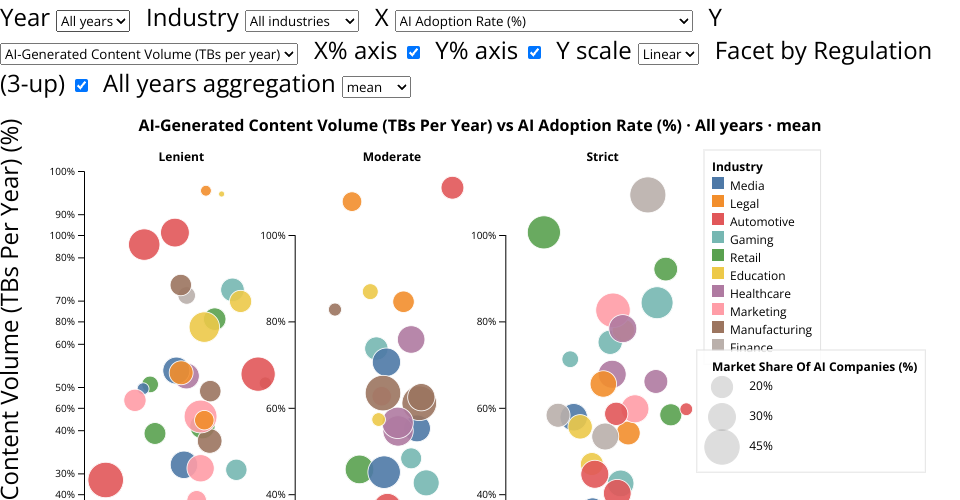Click the large green bubble in Strict panel
Image resolution: width=960 pixels, height=500 pixels.
pos(543,233)
